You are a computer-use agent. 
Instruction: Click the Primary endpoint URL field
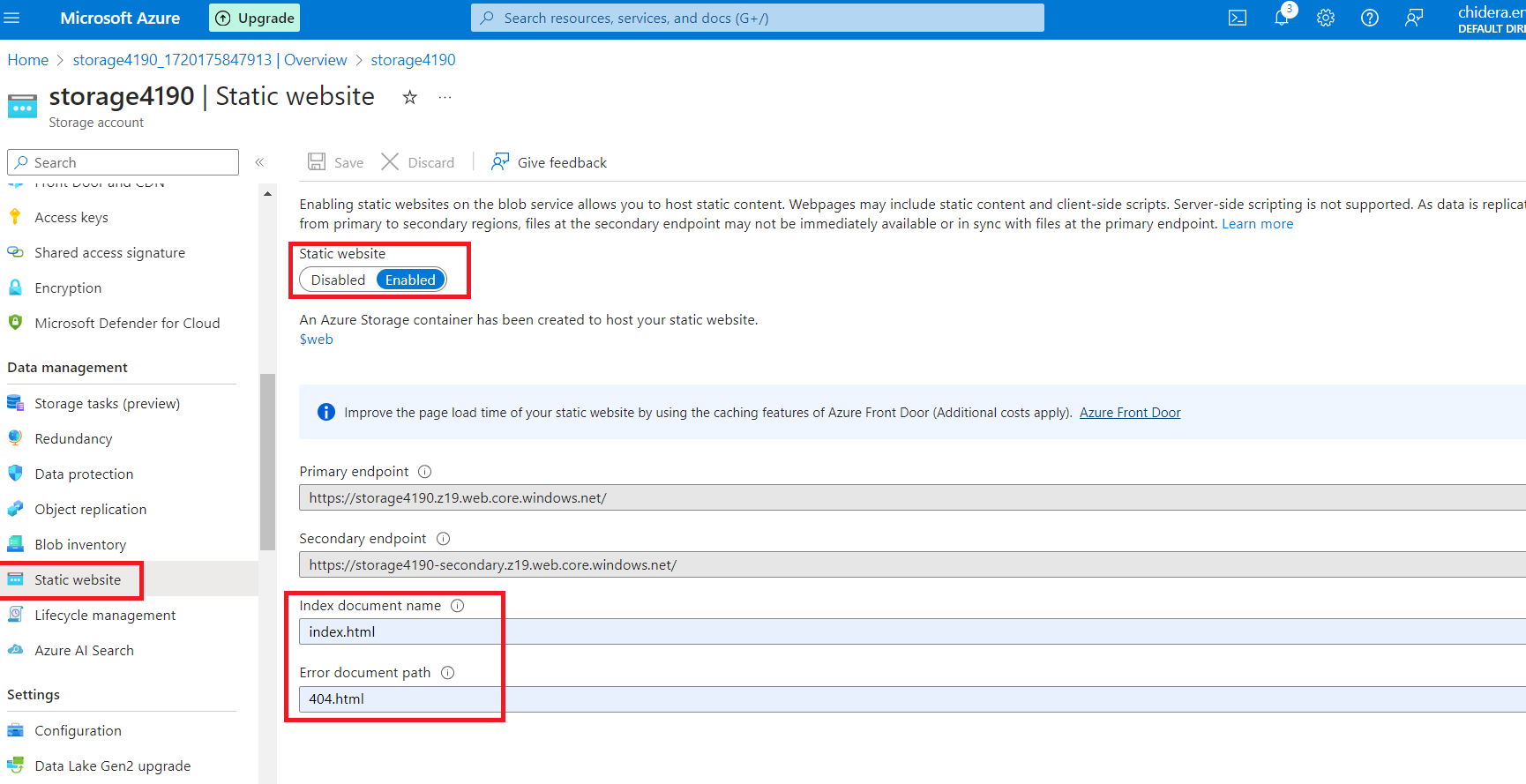(912, 498)
